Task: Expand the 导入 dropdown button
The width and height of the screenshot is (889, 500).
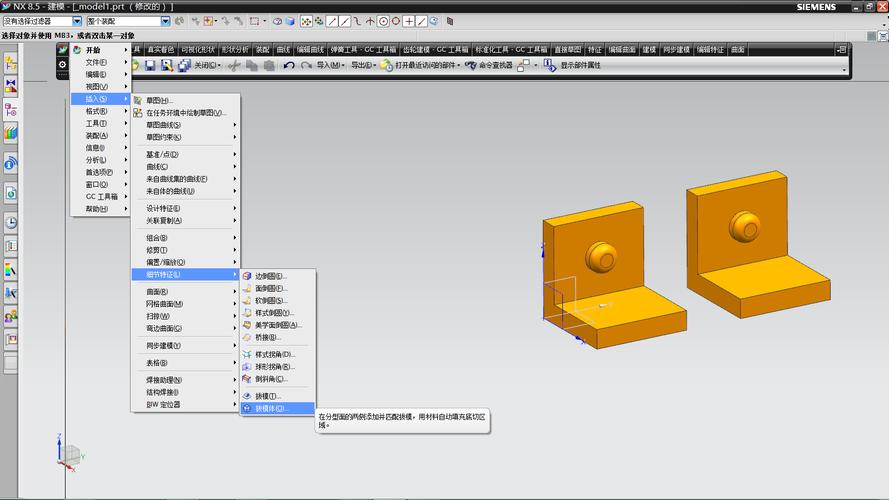Action: pos(329,65)
